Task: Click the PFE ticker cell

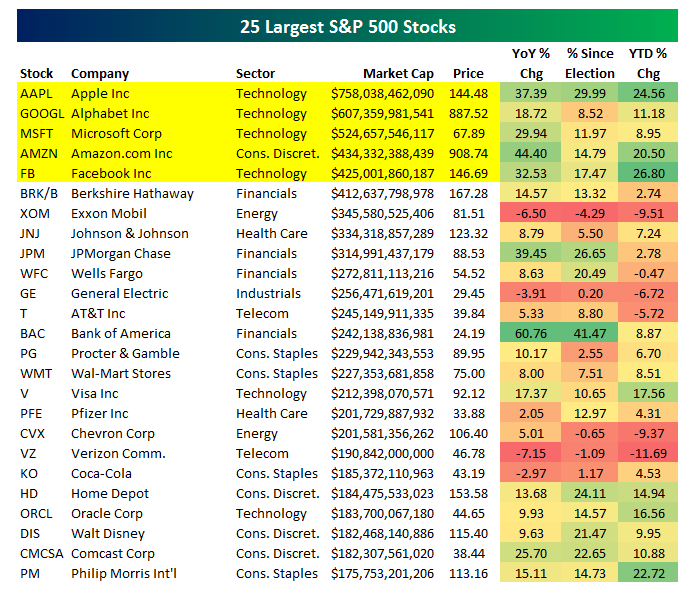Action: click(x=31, y=414)
